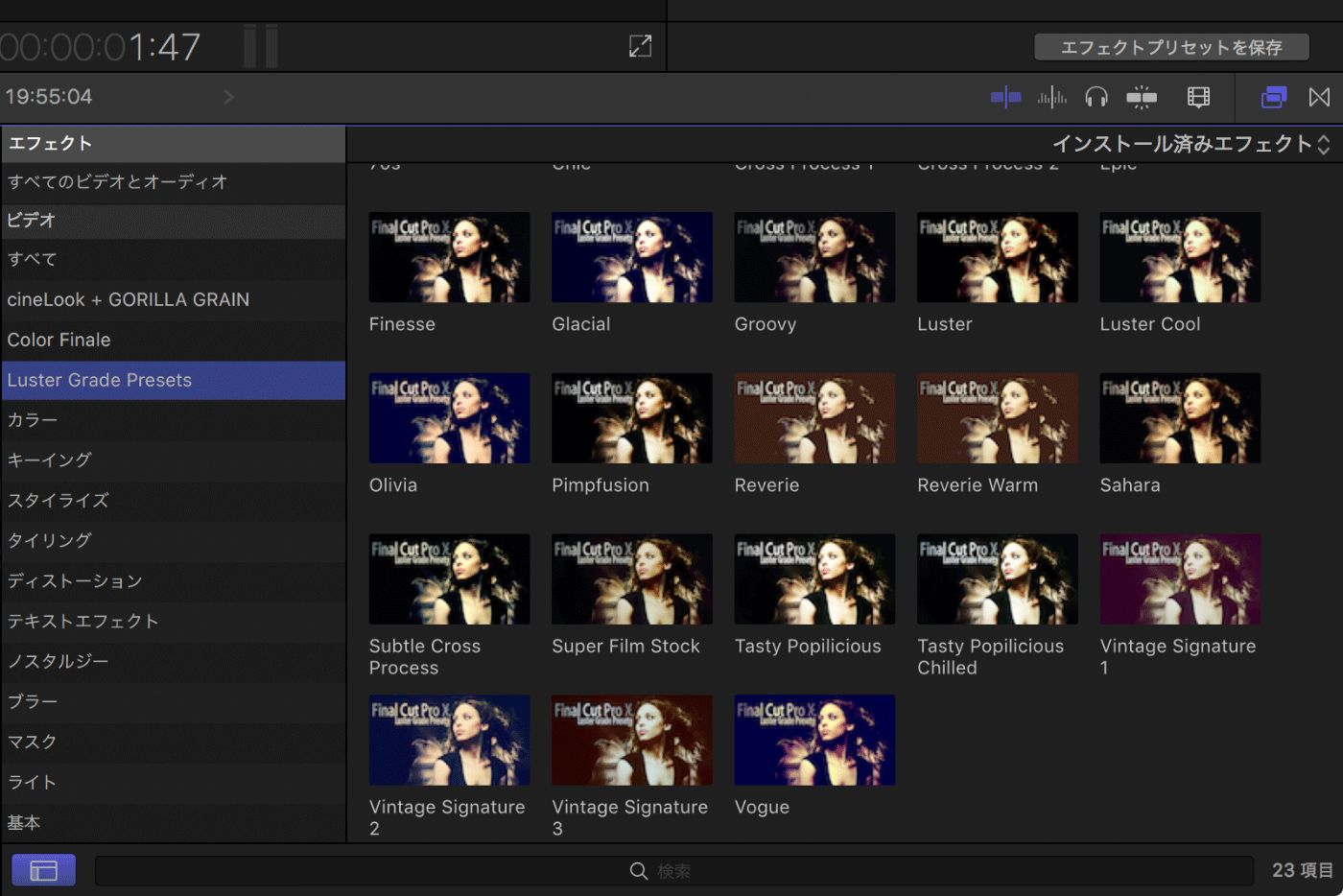Viewport: 1343px width, 896px height.
Task: Click the 23 項目 item count
Action: click(1303, 870)
